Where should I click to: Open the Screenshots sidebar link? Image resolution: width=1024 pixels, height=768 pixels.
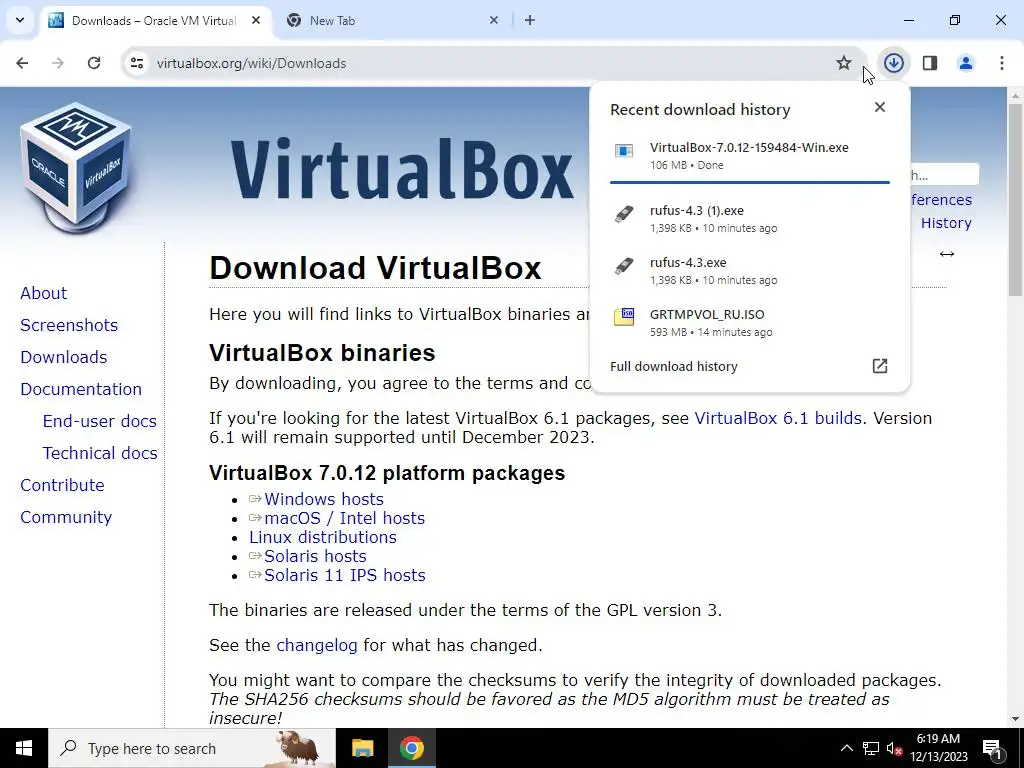[x=69, y=325]
